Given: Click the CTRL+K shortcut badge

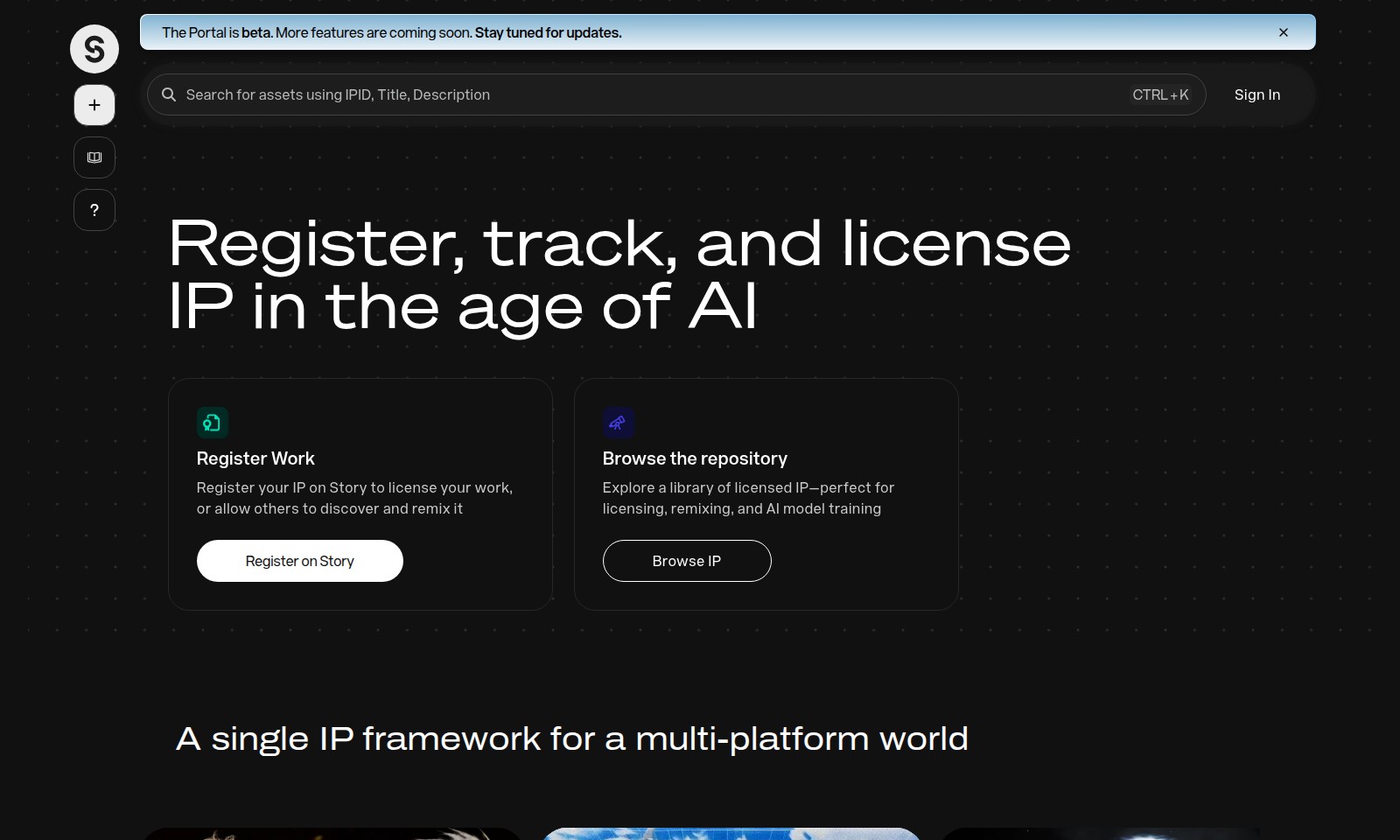Looking at the screenshot, I should (x=1160, y=94).
